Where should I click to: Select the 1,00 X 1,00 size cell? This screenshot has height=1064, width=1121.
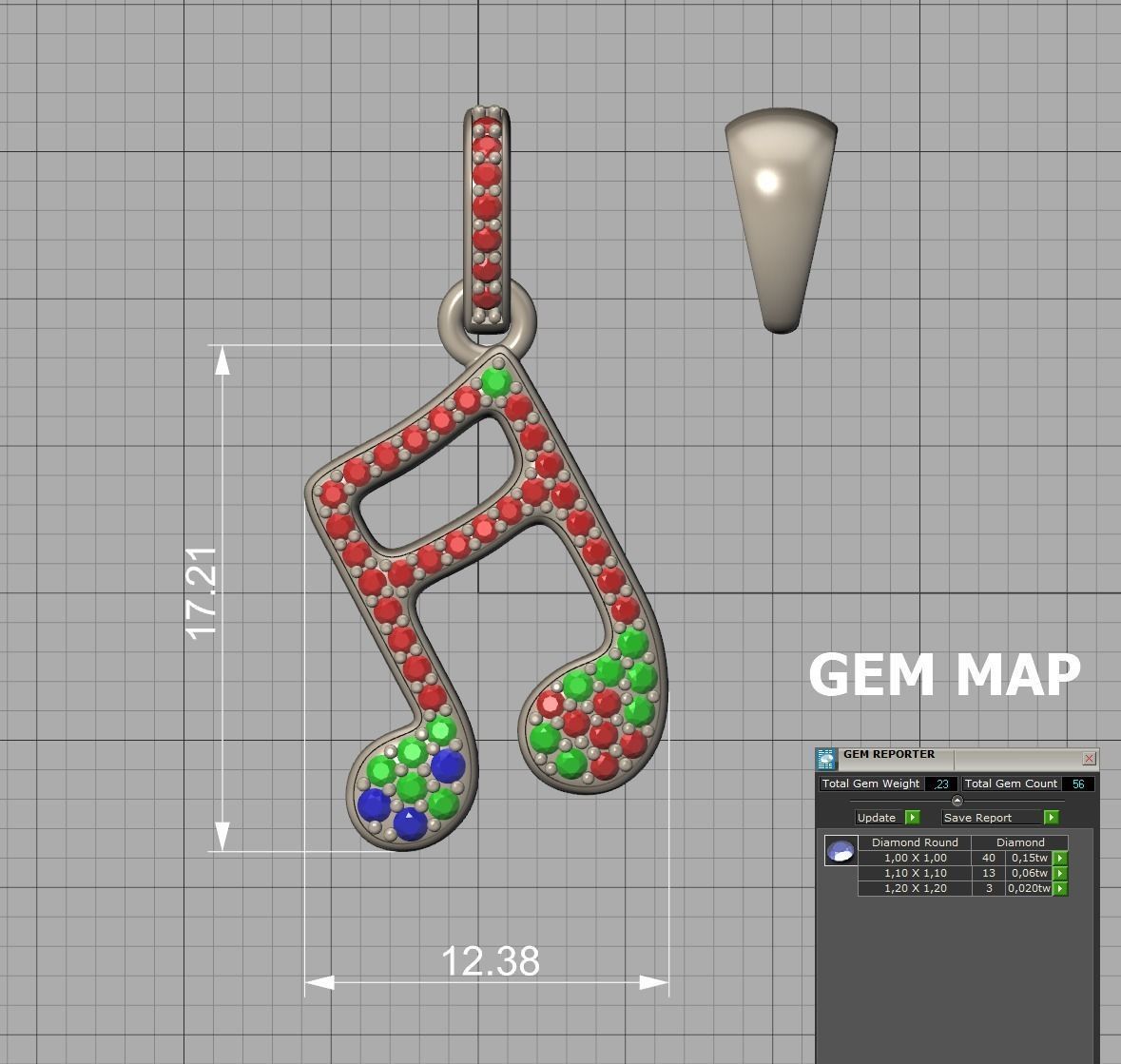pyautogui.click(x=915, y=858)
